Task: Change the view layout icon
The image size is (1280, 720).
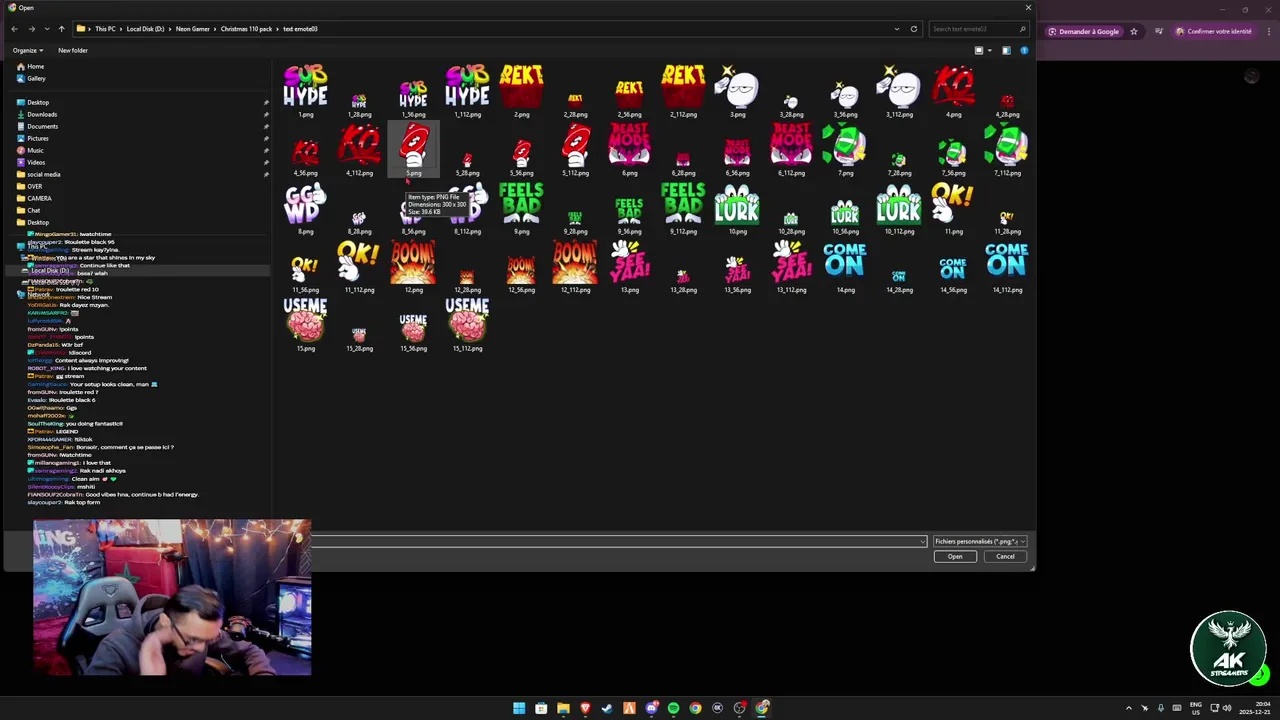Action: [979, 50]
